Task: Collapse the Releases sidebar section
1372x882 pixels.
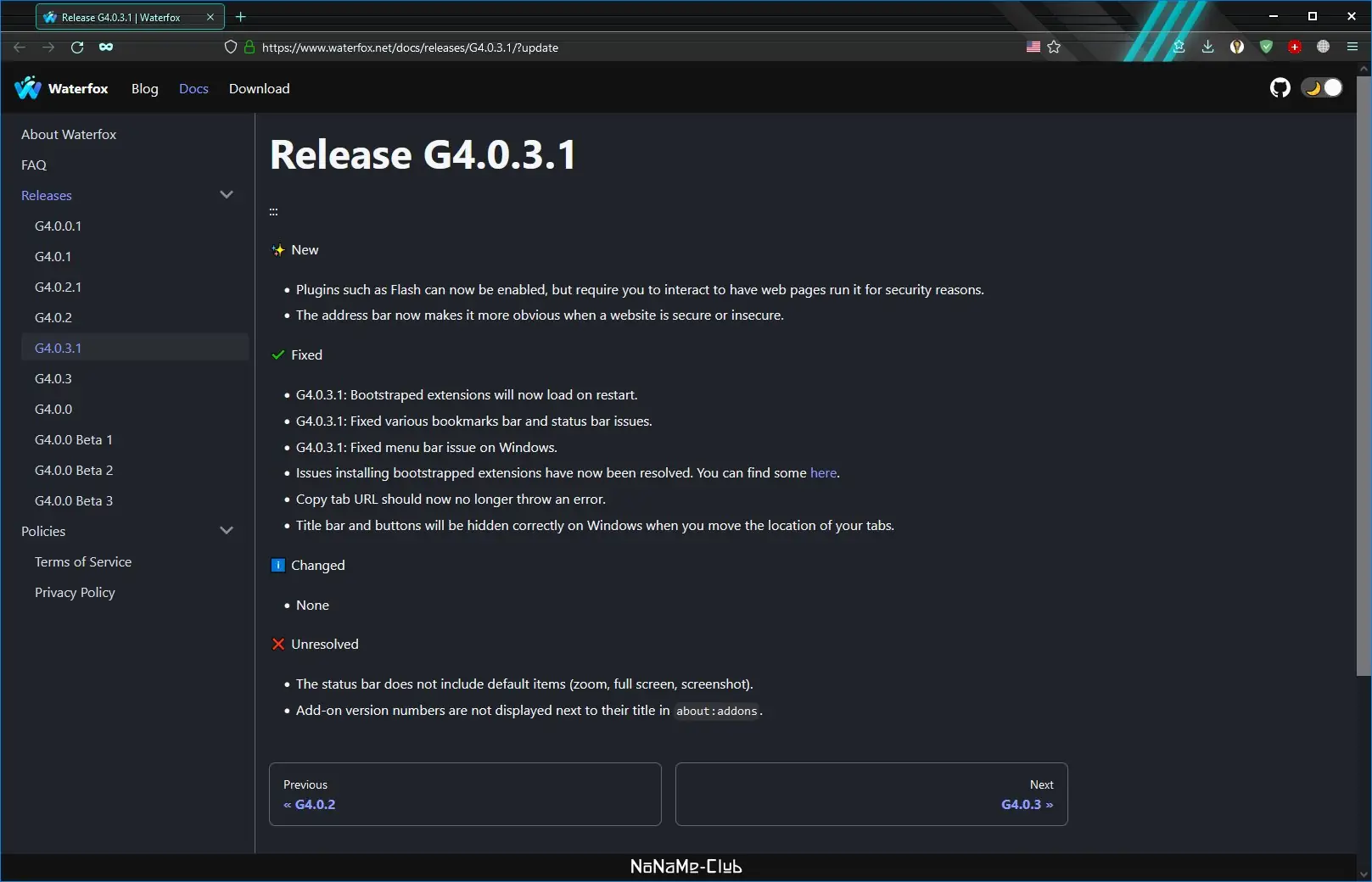Action: pos(227,195)
